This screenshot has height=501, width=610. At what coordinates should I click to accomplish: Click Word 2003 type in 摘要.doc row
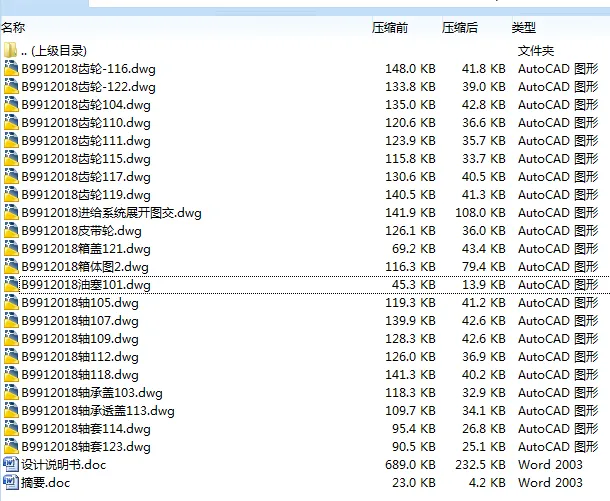click(x=550, y=482)
